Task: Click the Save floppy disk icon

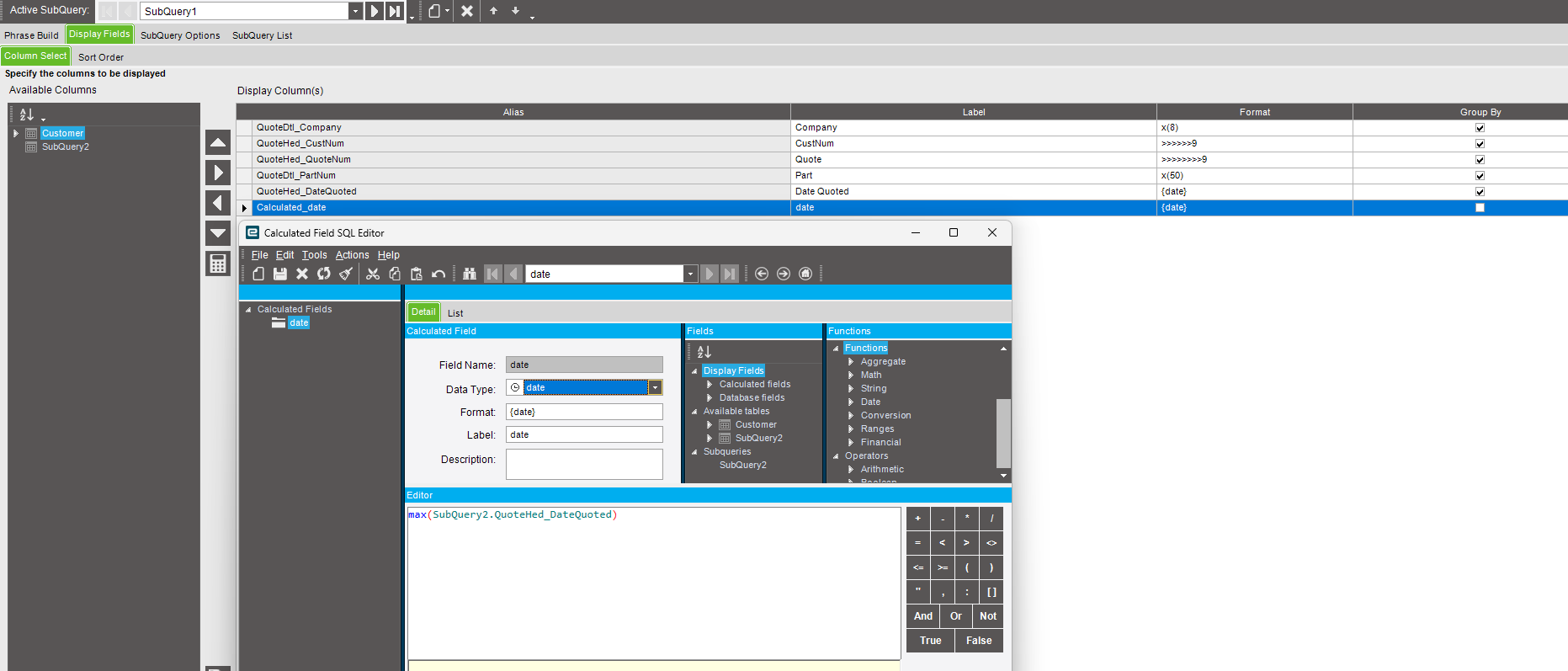Action: click(280, 274)
